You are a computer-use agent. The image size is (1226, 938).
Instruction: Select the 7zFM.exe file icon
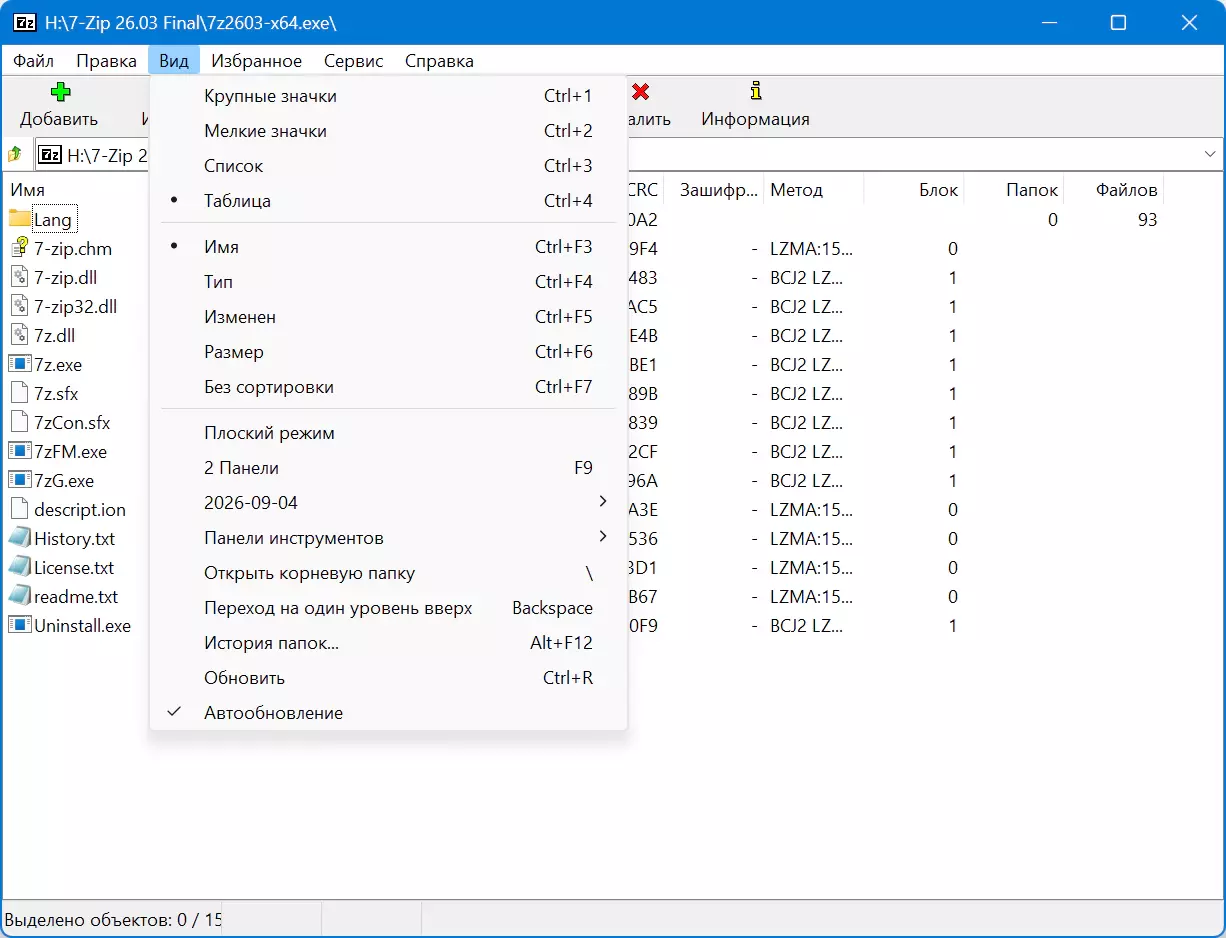coord(20,451)
